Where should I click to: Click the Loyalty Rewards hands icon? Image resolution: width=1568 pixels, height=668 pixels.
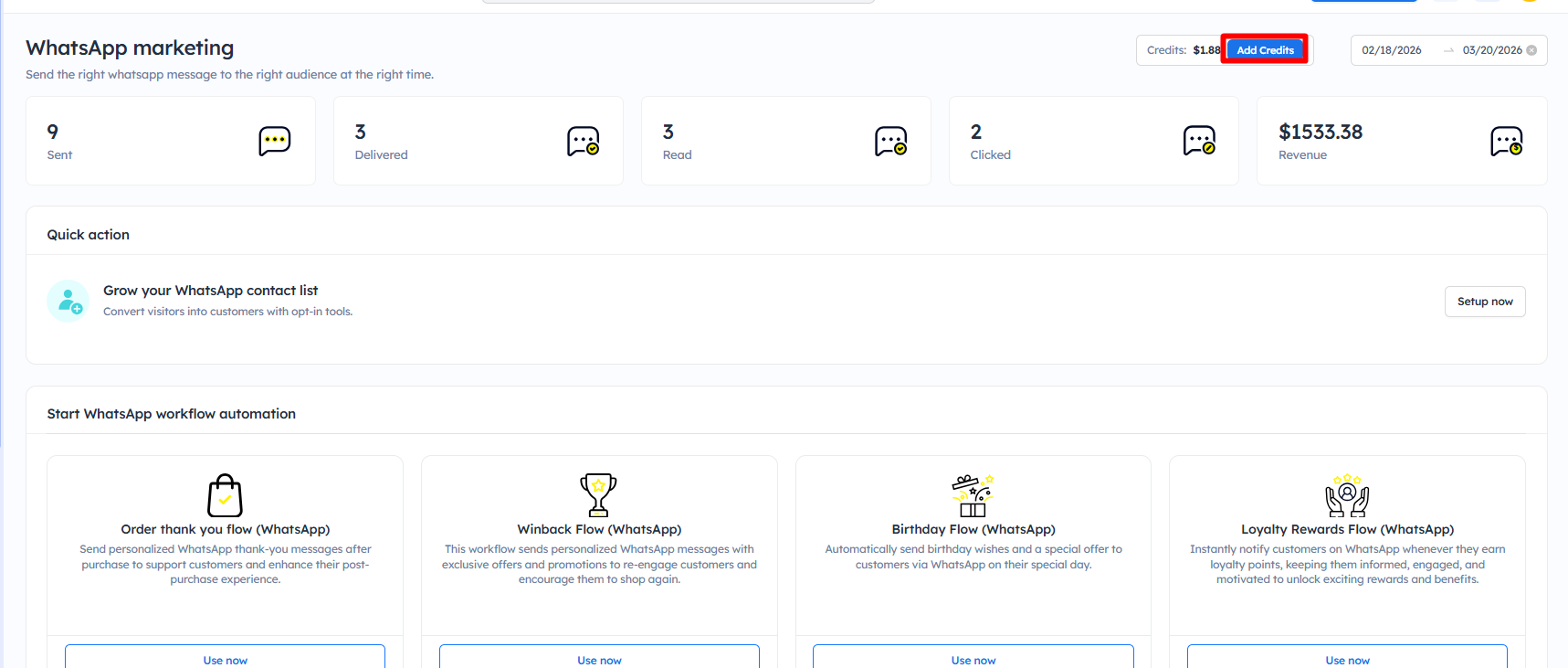click(1347, 495)
